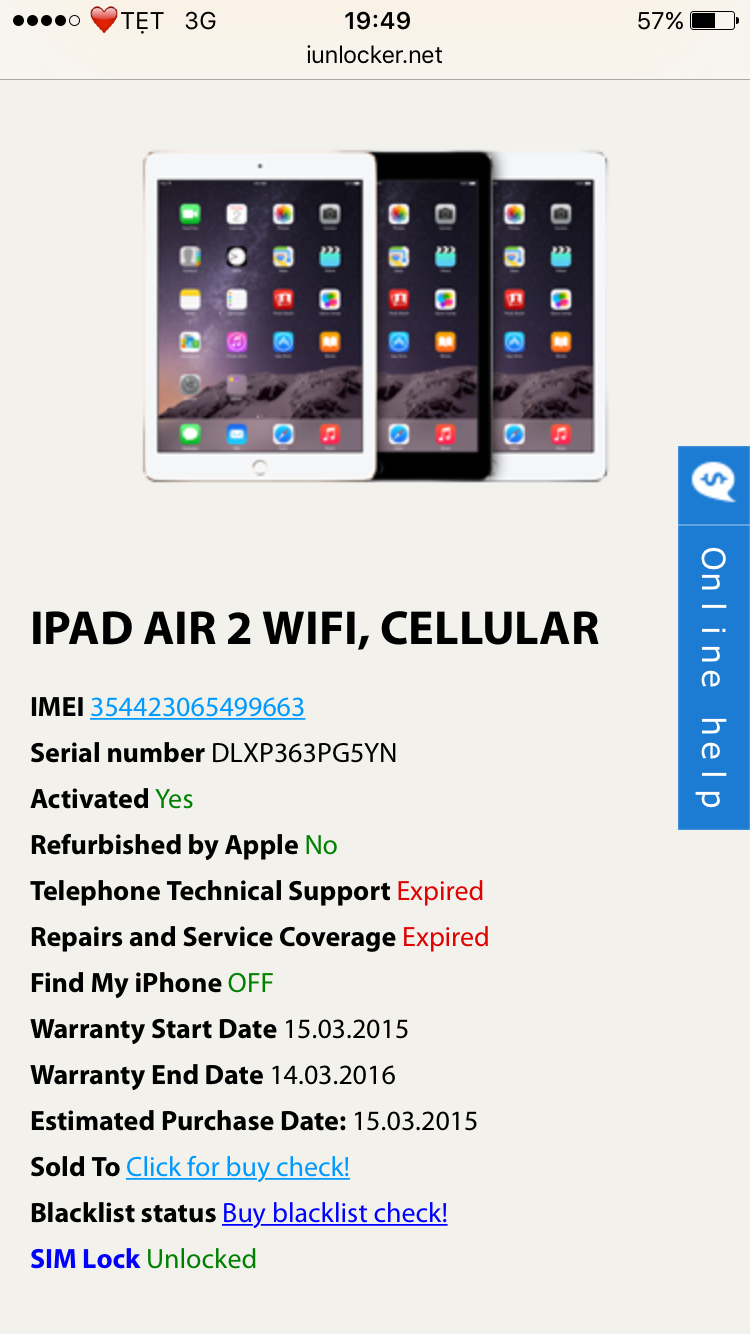The width and height of the screenshot is (750, 1334).
Task: Click the blue SIM Lock label
Action: coord(85,1259)
